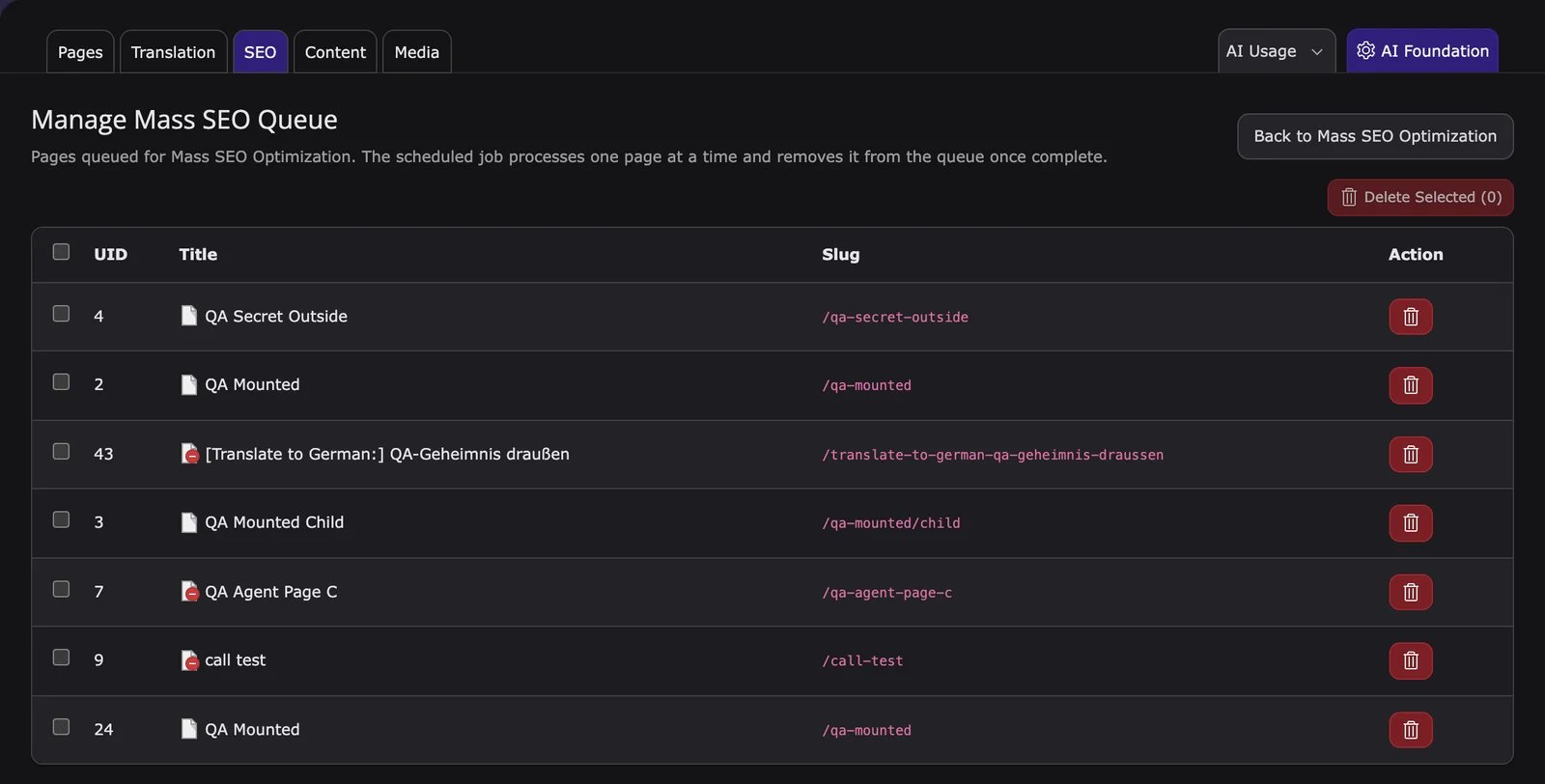This screenshot has width=1545, height=784.
Task: Click the page icon beside QA Secret Outside
Action: (189, 316)
